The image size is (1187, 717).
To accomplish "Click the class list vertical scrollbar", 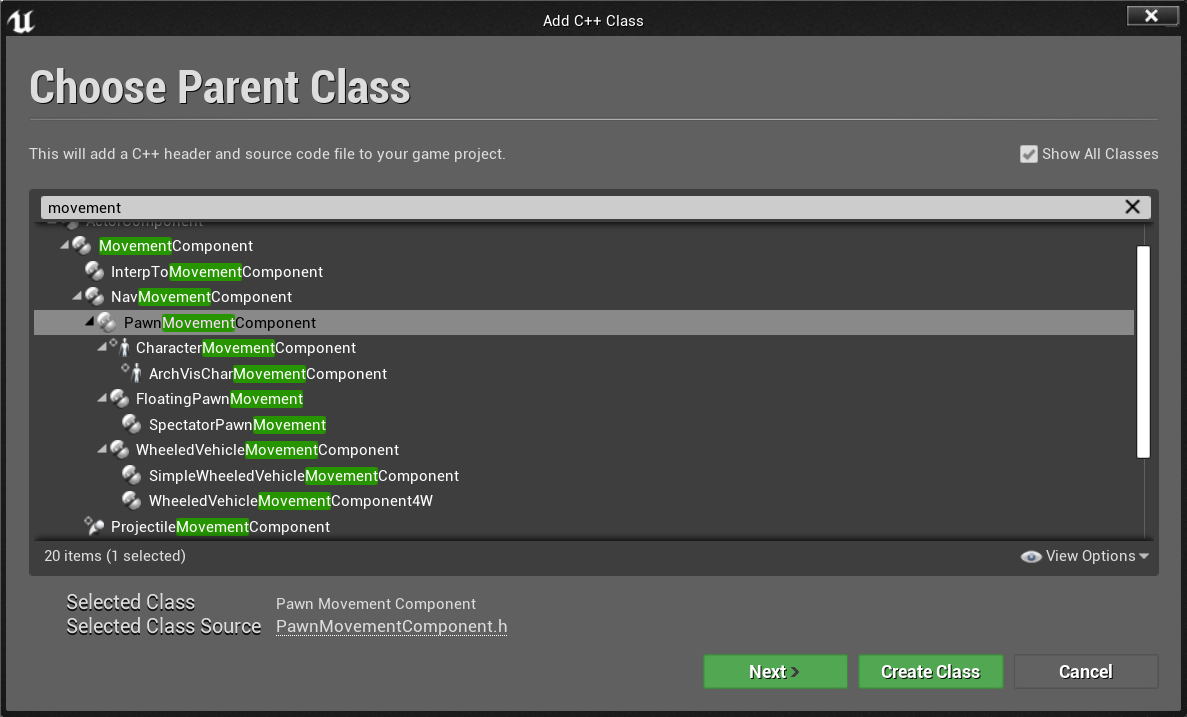I will tap(1143, 352).
